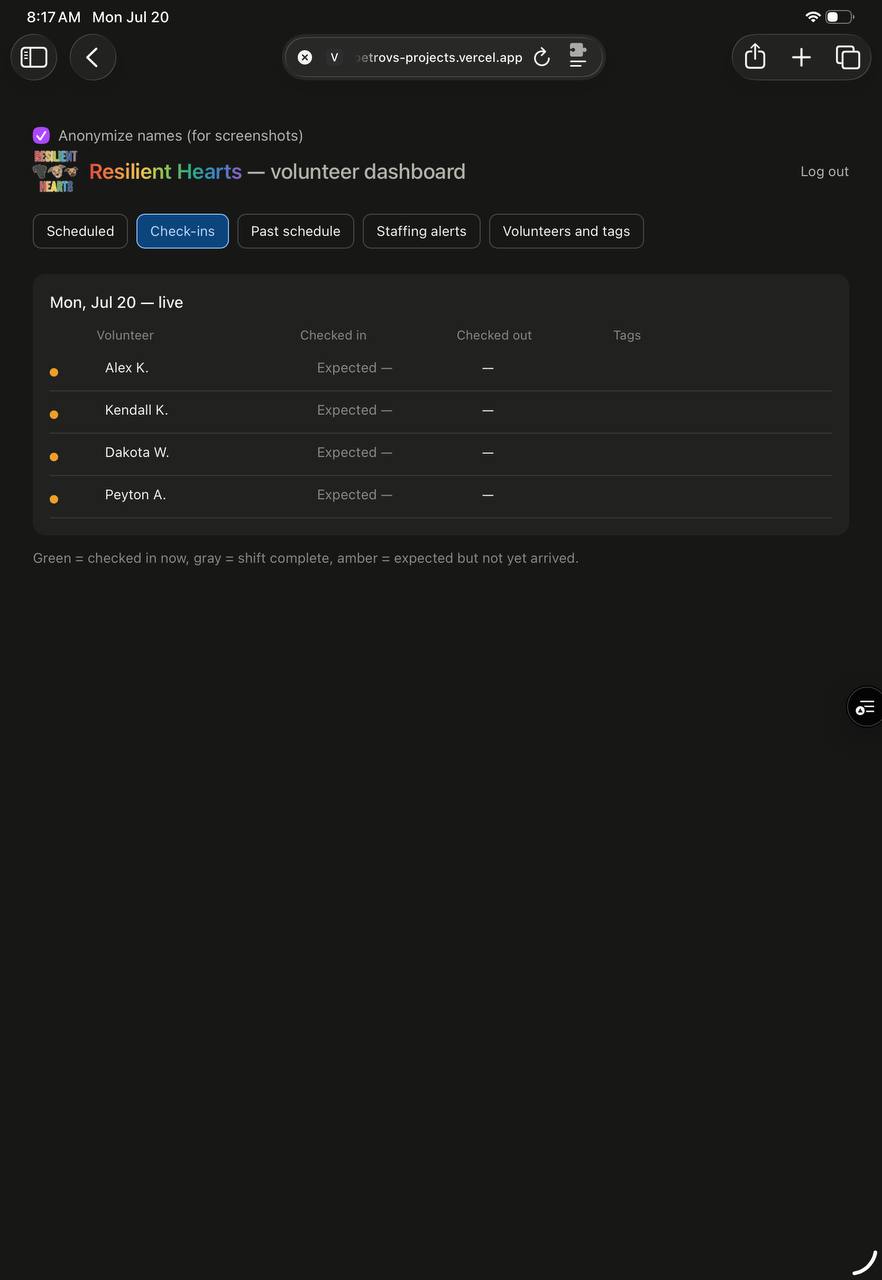Go back with the back arrow

93,57
